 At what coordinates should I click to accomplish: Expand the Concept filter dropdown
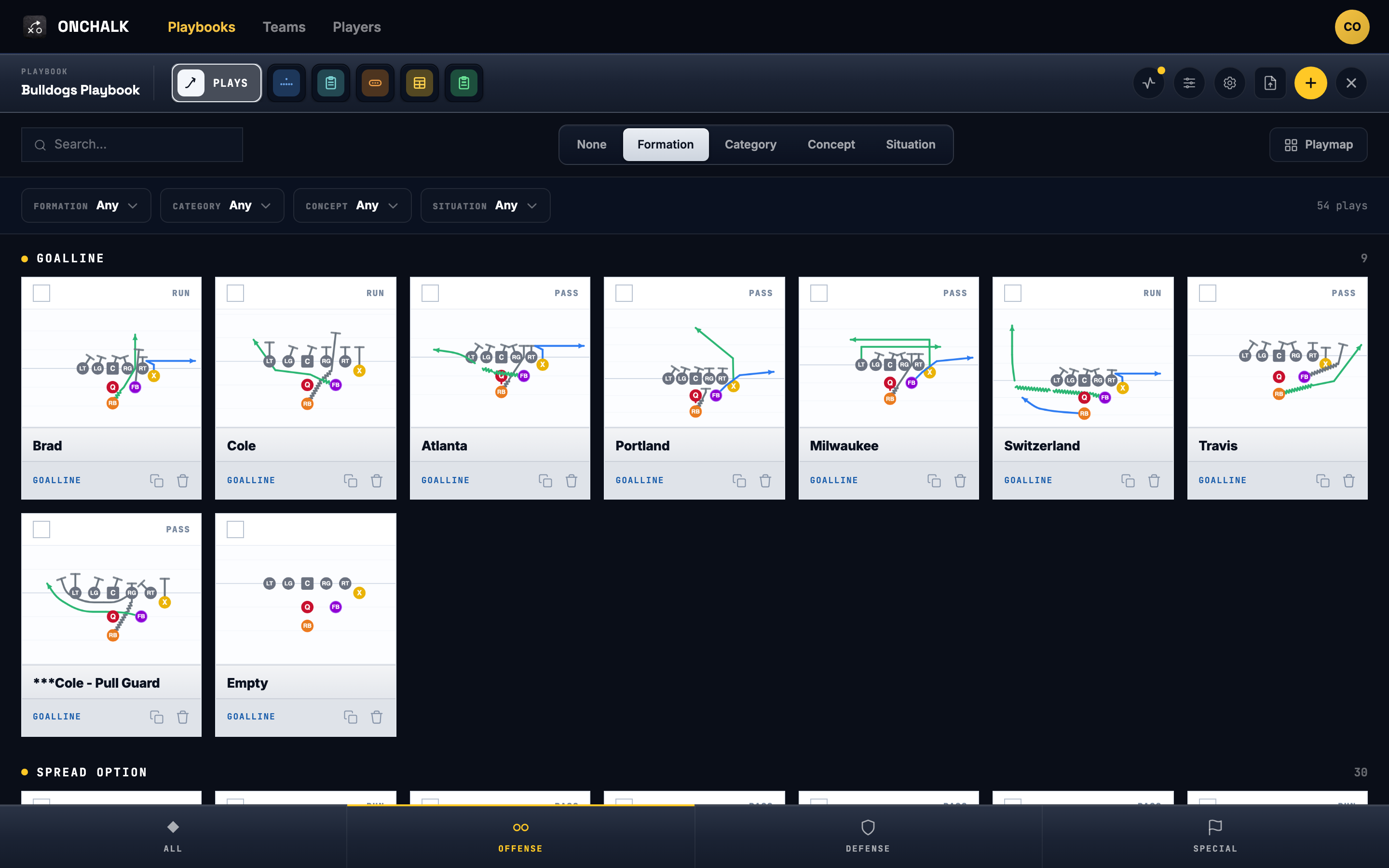click(353, 205)
